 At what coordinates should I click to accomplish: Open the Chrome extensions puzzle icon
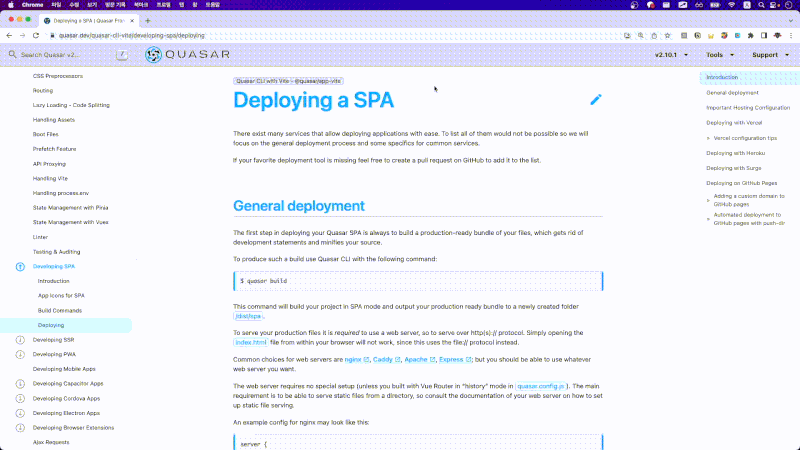pos(751,36)
